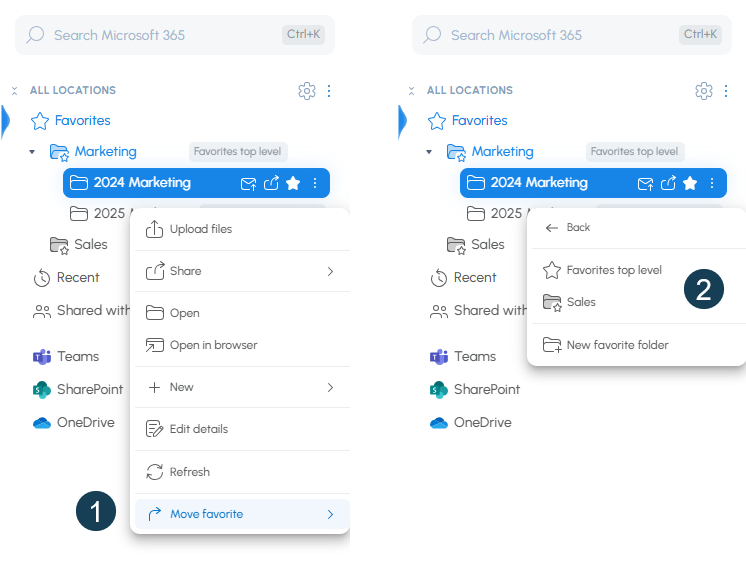Collapse All Locations section in left pane
Image resolution: width=746 pixels, height=570 pixels.
(x=15, y=90)
